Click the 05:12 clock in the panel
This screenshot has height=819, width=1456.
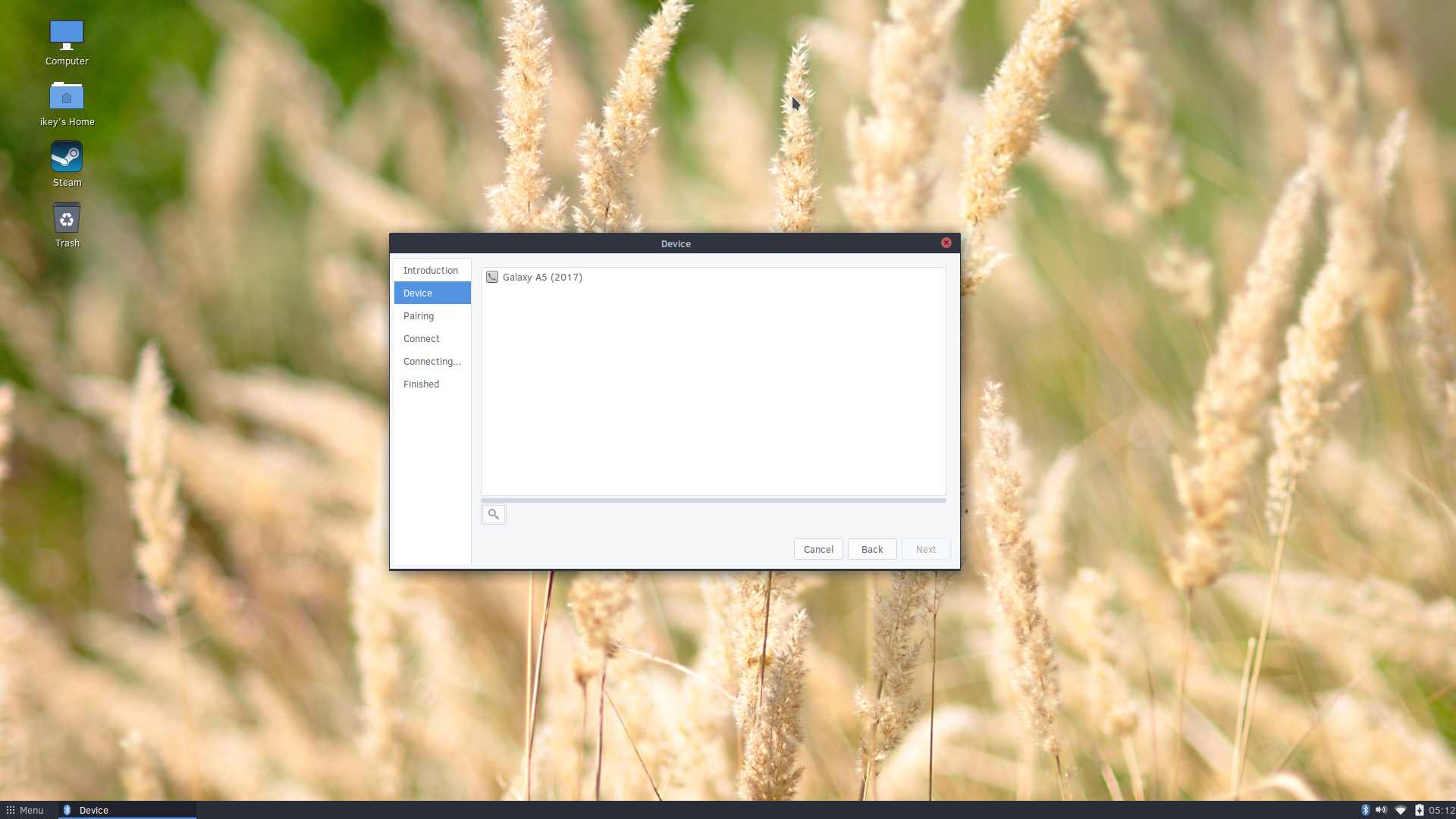pyautogui.click(x=1442, y=810)
